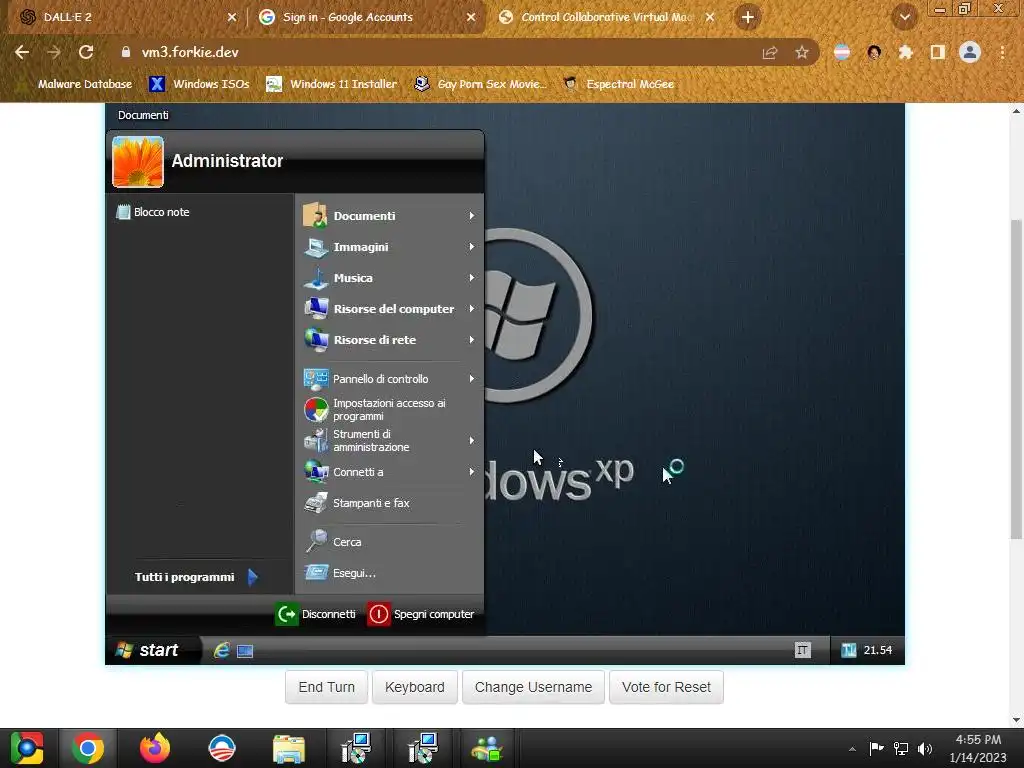Open Connetti a icon
The height and width of the screenshot is (768, 1024).
coord(315,472)
